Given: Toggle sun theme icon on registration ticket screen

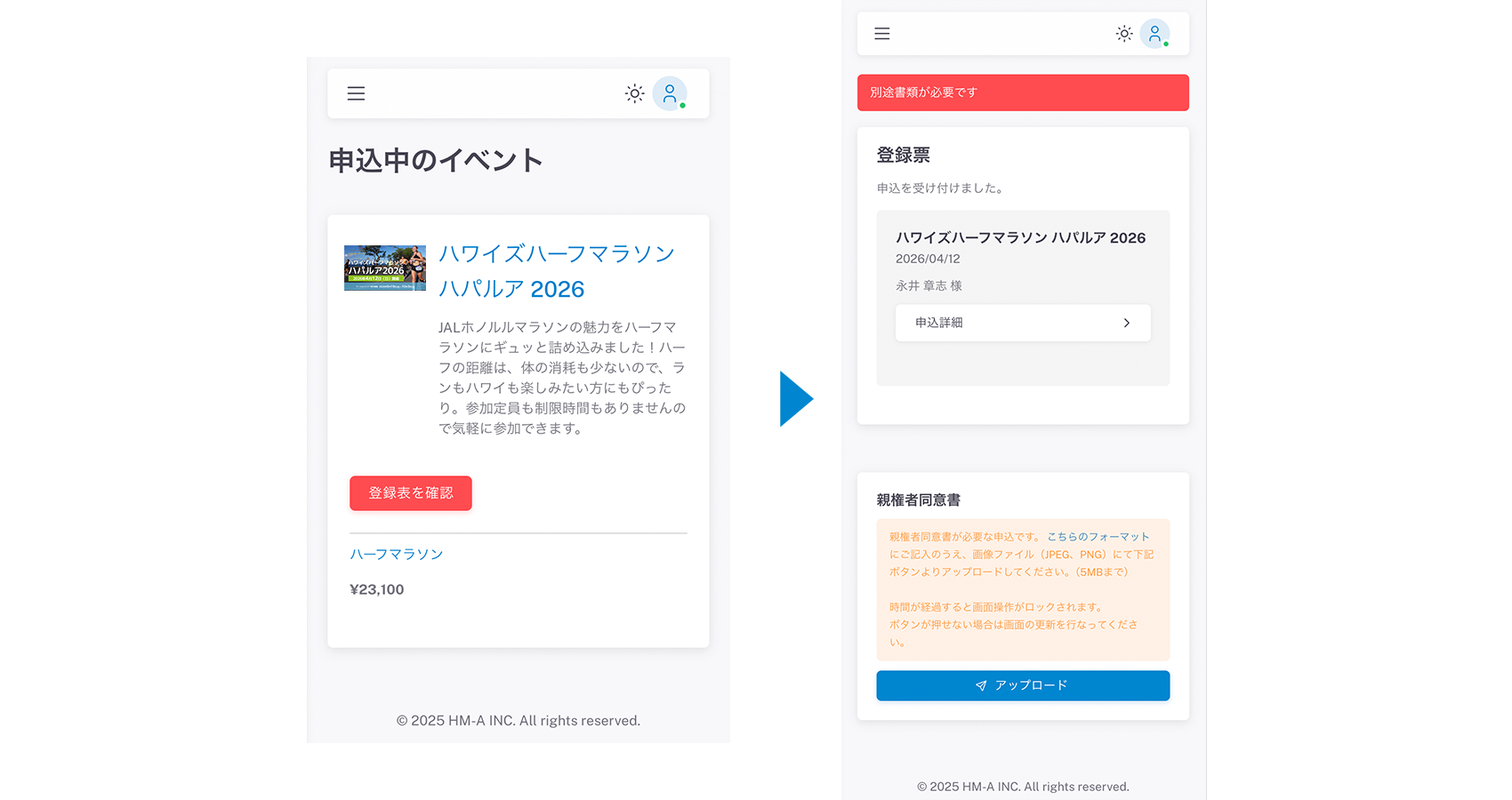Looking at the screenshot, I should click(x=1124, y=34).
